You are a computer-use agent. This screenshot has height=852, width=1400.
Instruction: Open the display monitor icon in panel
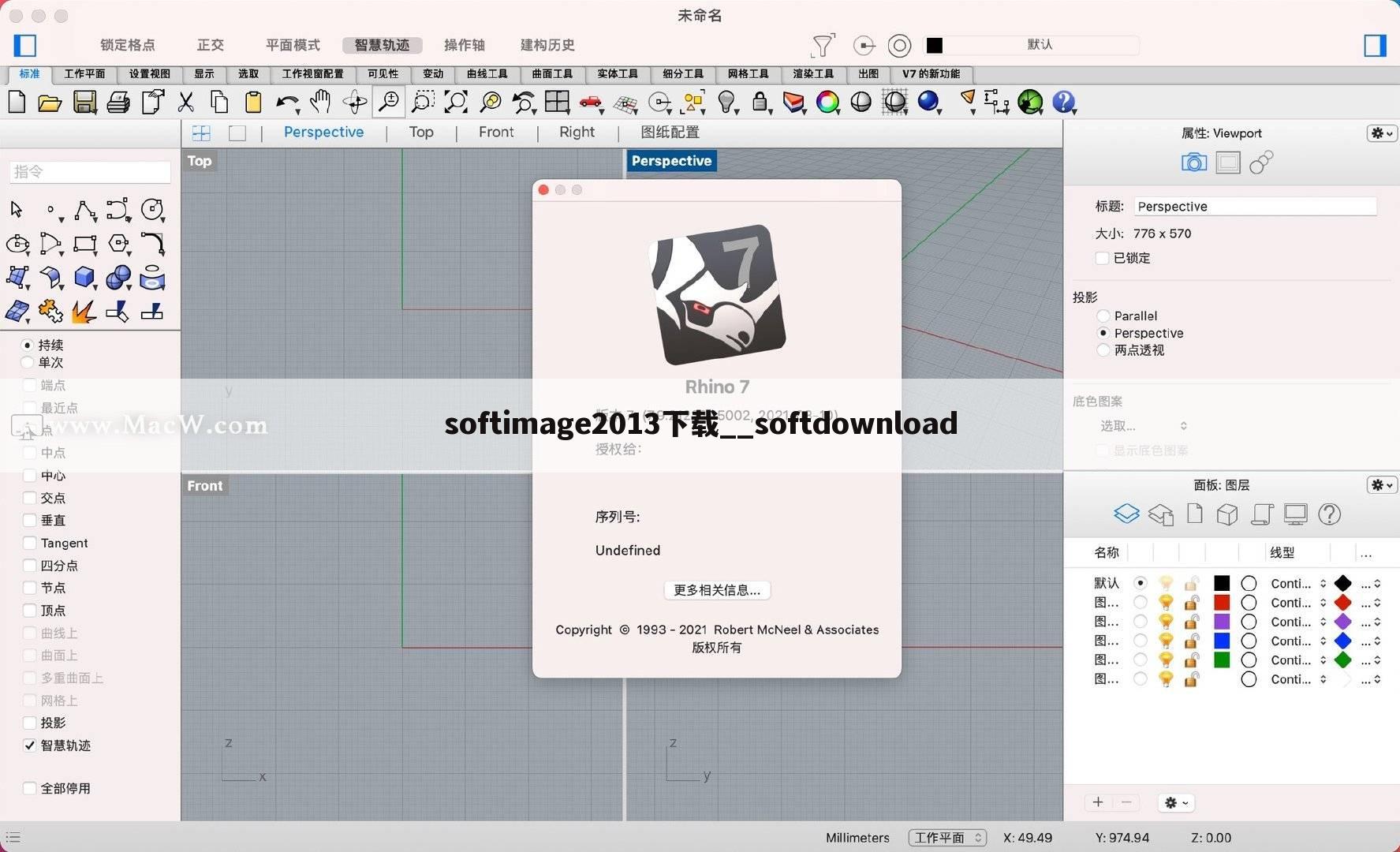coord(1295,514)
